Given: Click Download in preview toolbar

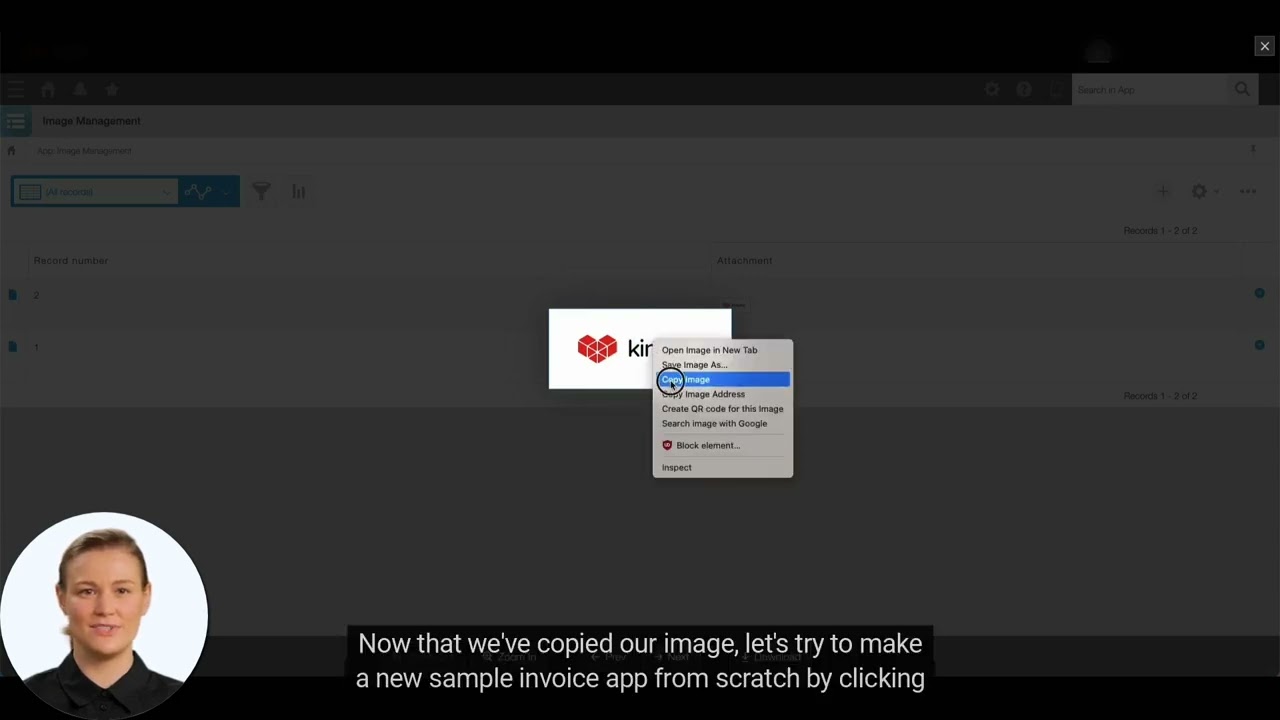Looking at the screenshot, I should tap(771, 657).
